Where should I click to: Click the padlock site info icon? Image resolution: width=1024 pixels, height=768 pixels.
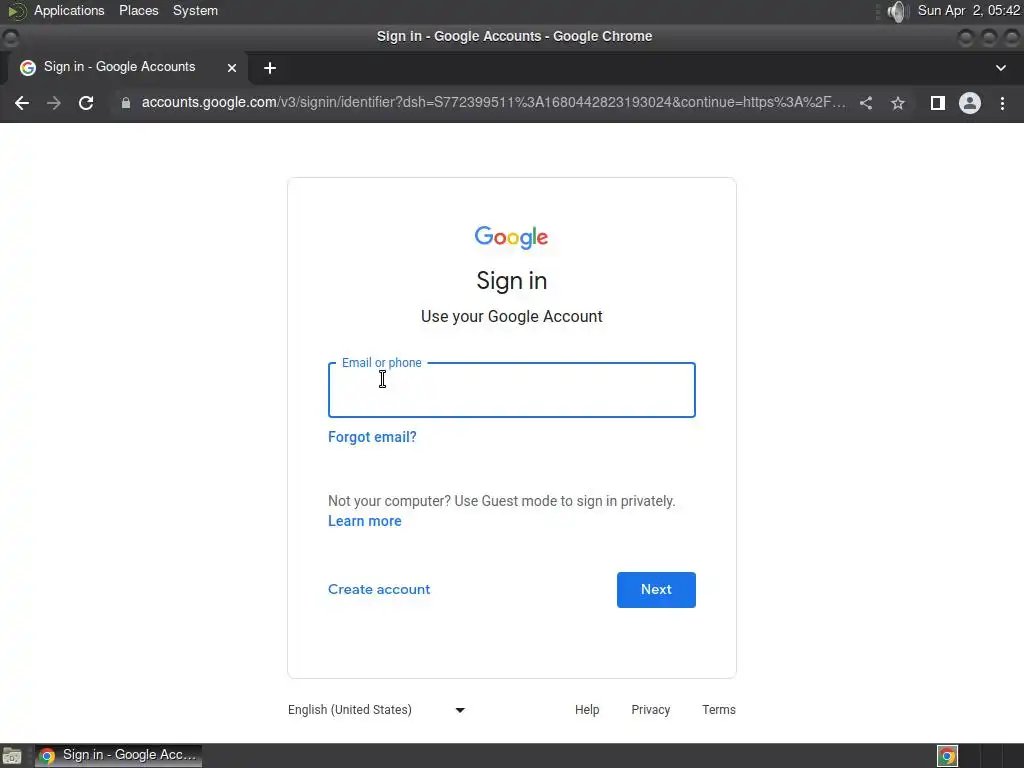pyautogui.click(x=126, y=103)
